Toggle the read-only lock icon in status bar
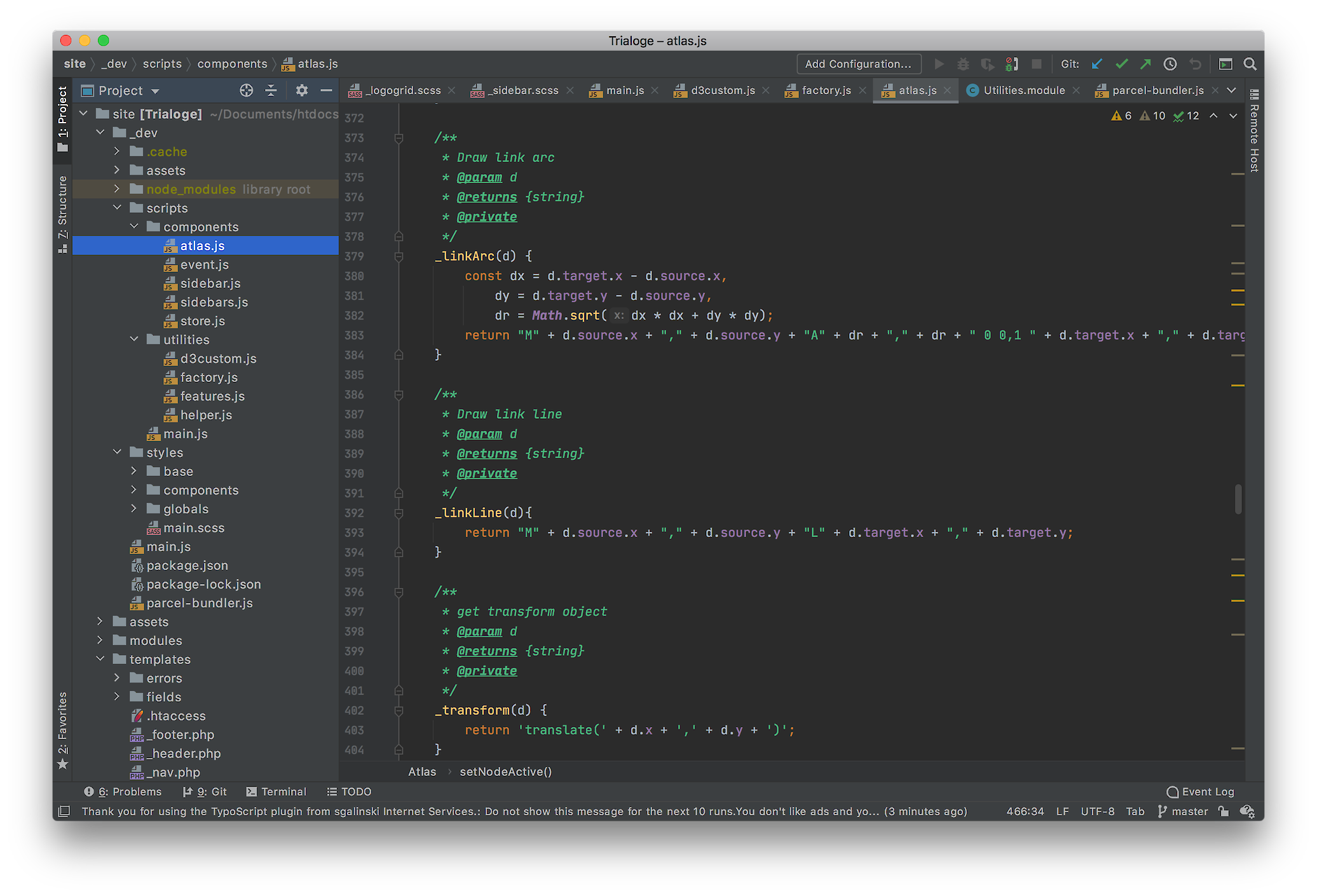 tap(1224, 811)
